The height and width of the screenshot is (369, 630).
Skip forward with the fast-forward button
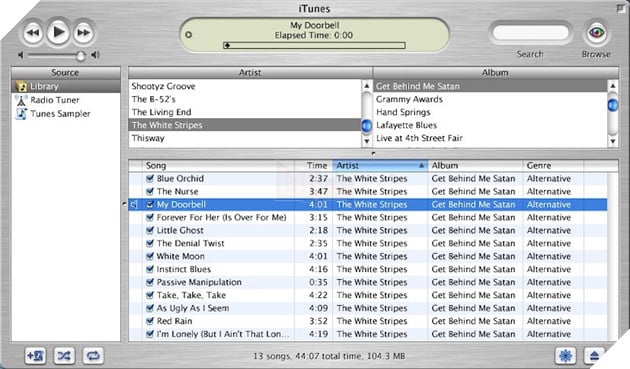(84, 33)
